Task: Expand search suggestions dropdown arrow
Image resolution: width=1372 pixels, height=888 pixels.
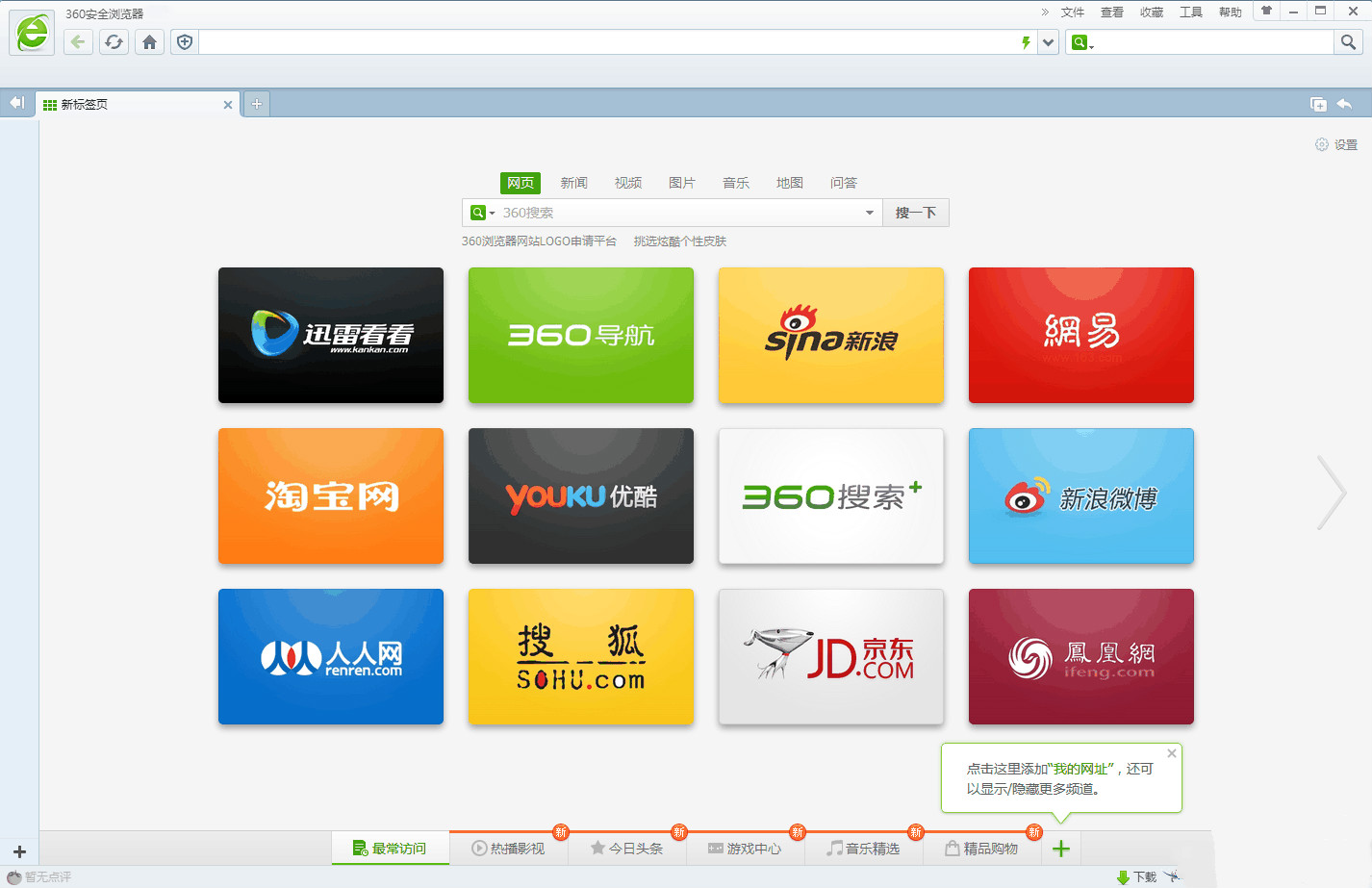Action: [870, 213]
